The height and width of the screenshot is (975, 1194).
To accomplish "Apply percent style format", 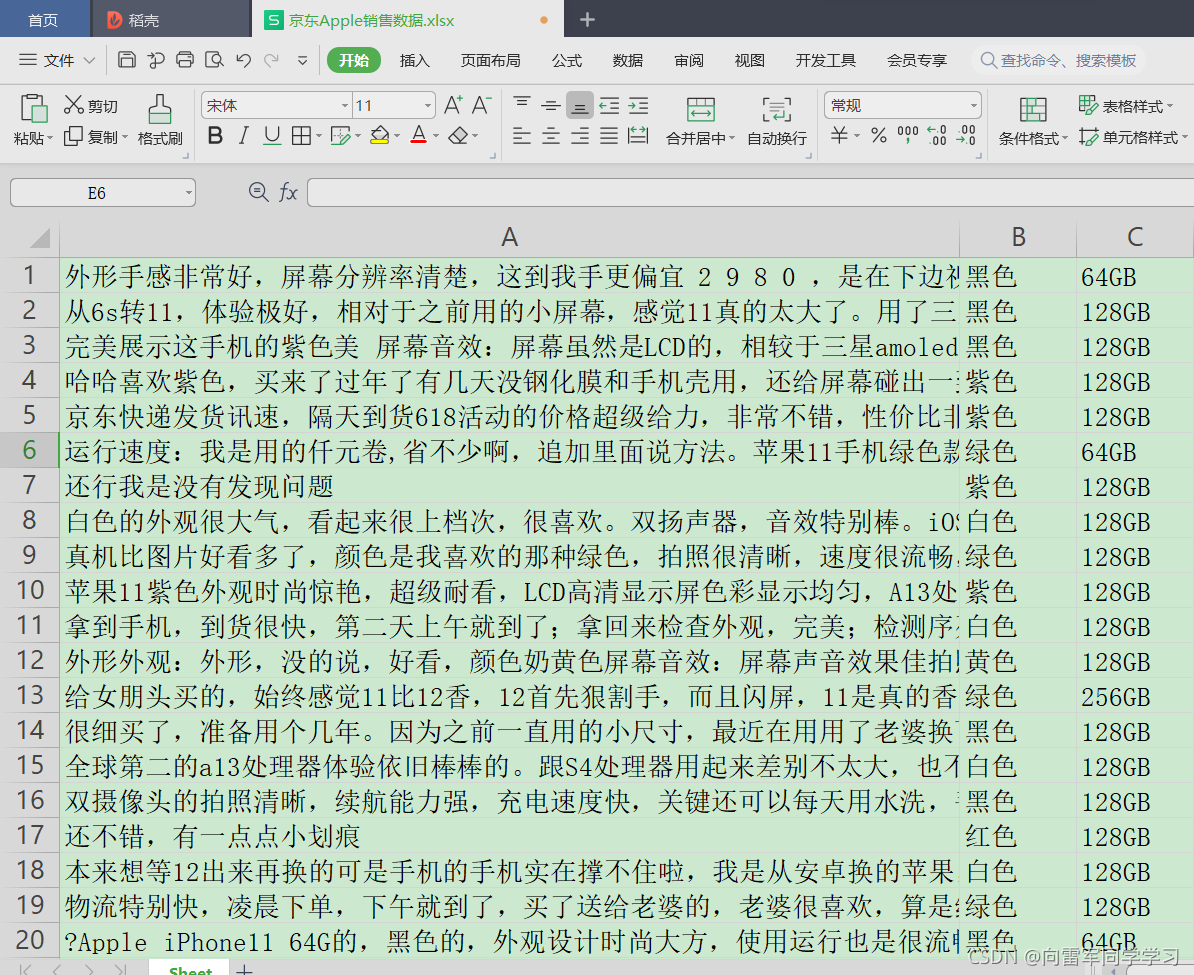I will click(879, 136).
